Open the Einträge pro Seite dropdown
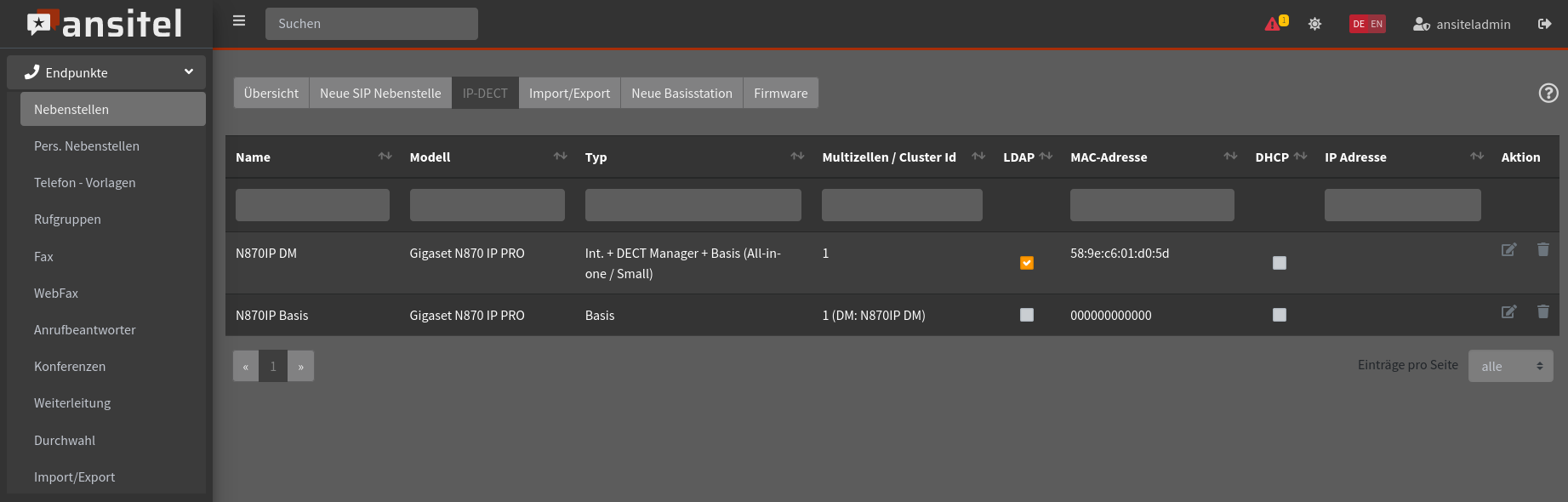 point(1510,366)
